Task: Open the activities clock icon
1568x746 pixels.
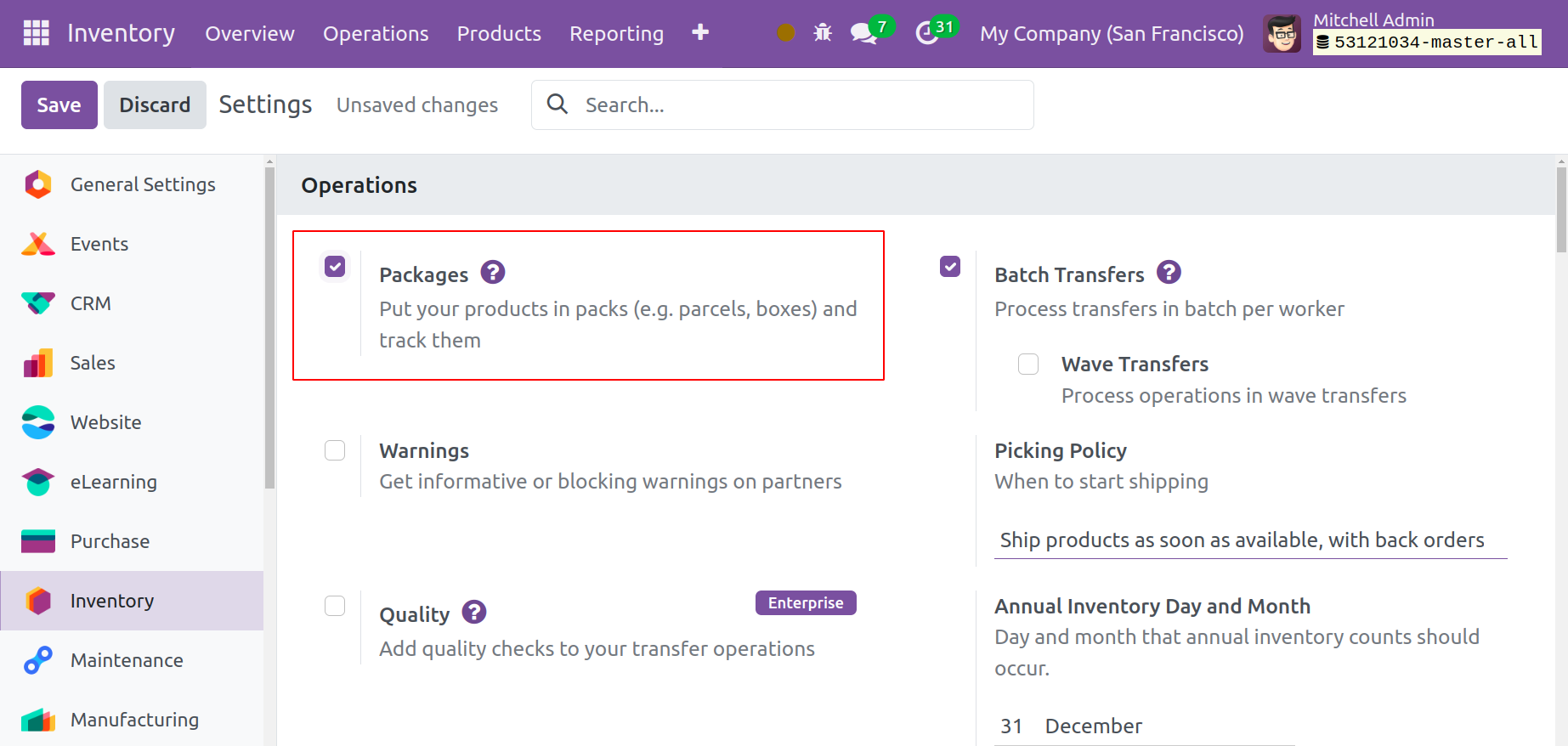Action: 927,33
